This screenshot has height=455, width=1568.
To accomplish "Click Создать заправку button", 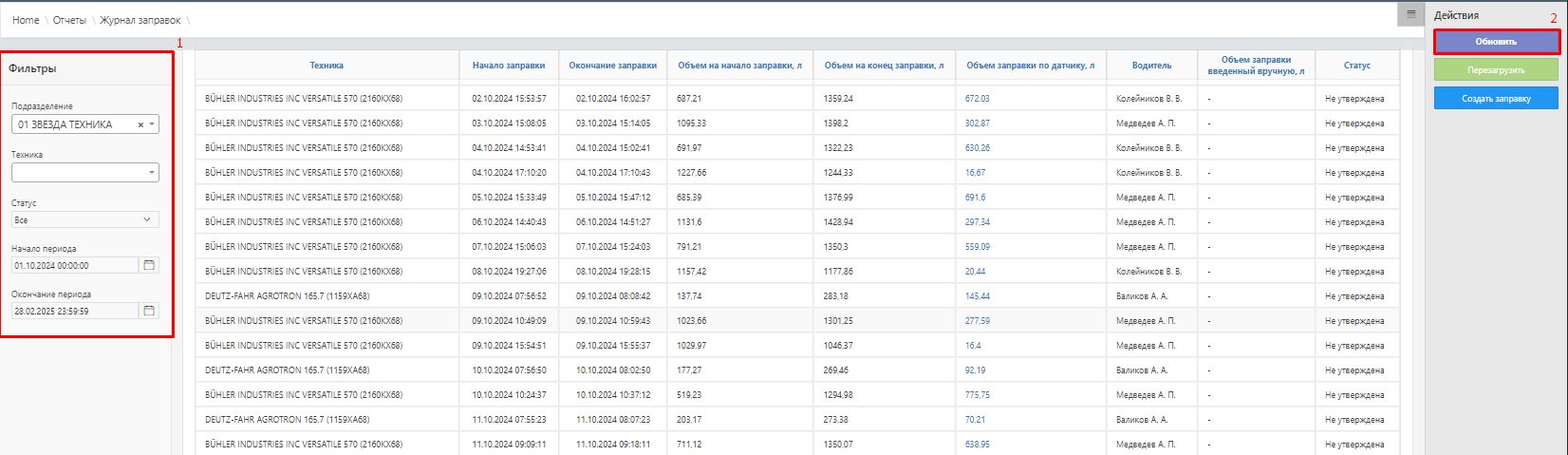I will point(1496,98).
